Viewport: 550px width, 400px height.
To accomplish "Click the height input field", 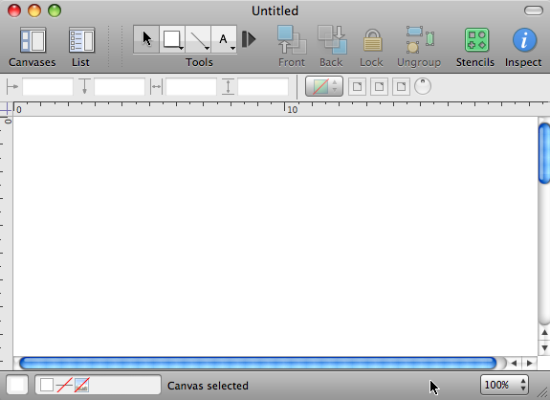I will coord(263,87).
